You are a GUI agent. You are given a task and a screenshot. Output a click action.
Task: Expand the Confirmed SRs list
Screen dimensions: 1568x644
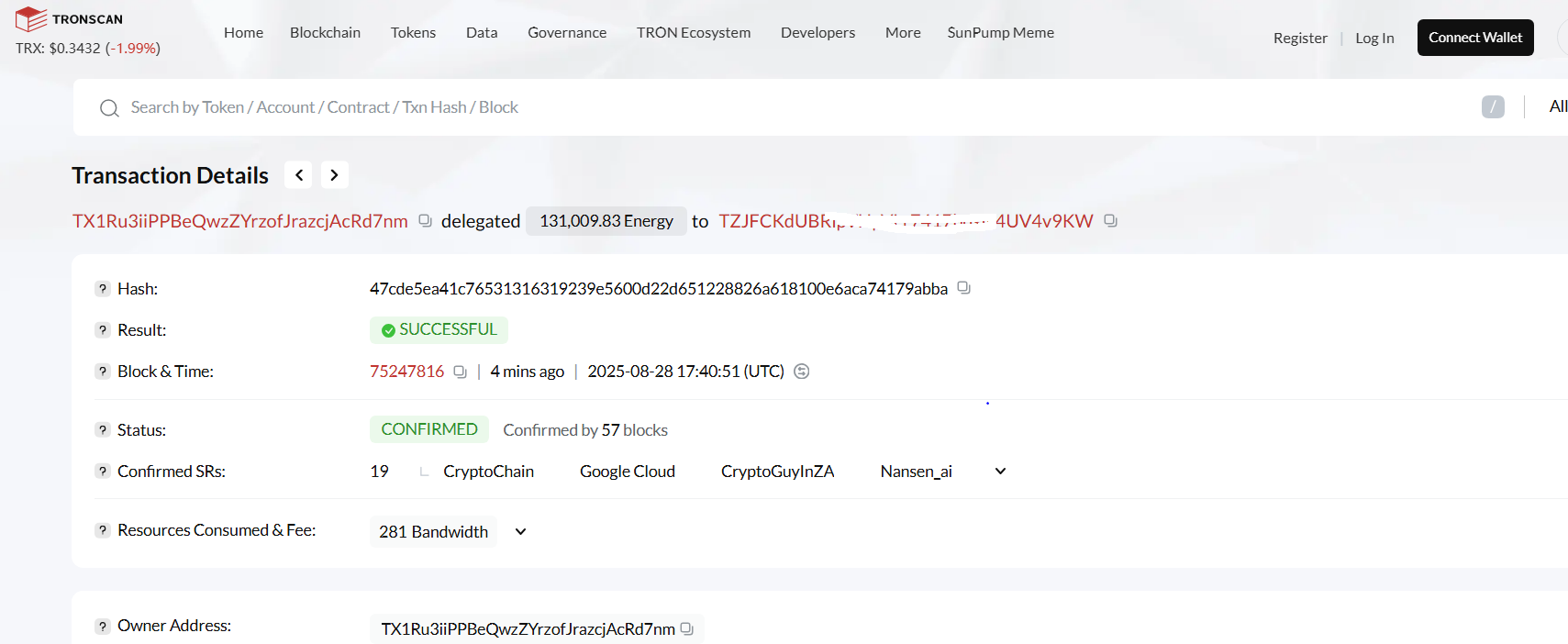click(x=1000, y=472)
